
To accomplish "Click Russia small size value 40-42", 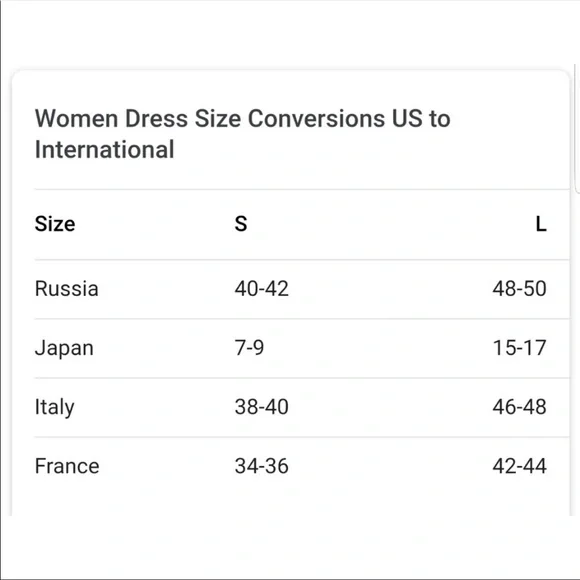I will pos(262,289).
